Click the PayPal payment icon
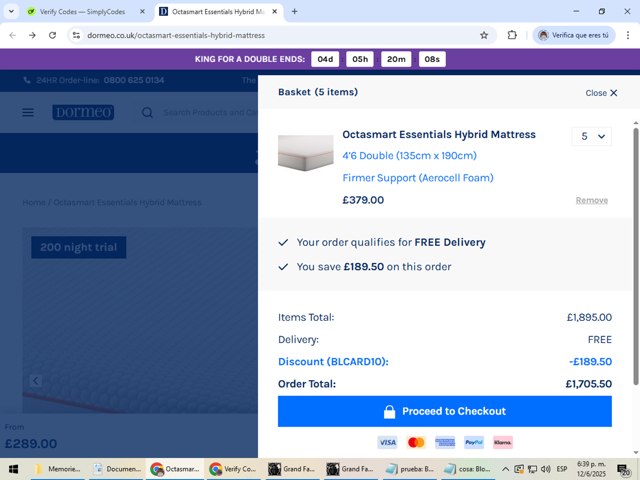640x480 pixels. 474,442
